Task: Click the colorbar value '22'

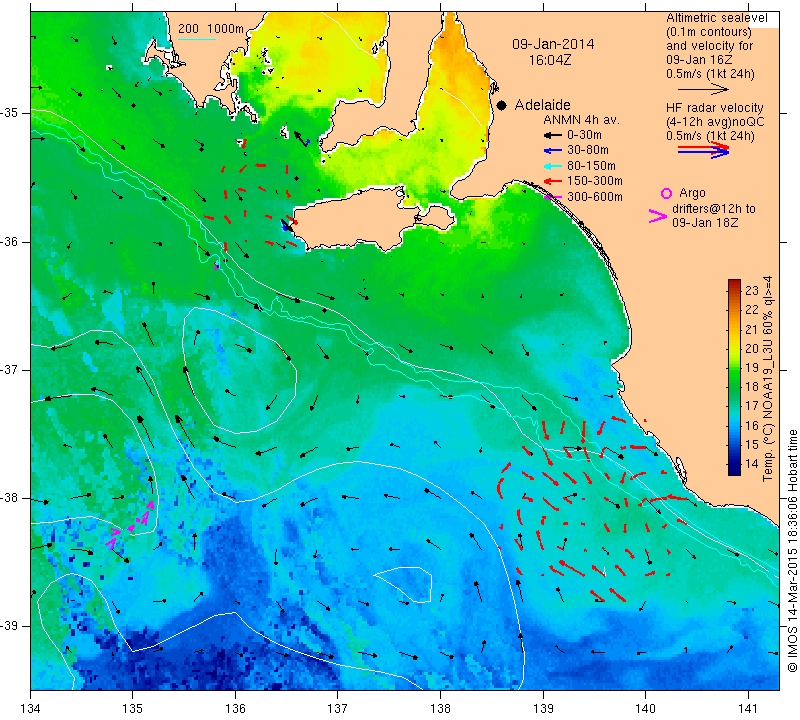Action: click(x=752, y=310)
